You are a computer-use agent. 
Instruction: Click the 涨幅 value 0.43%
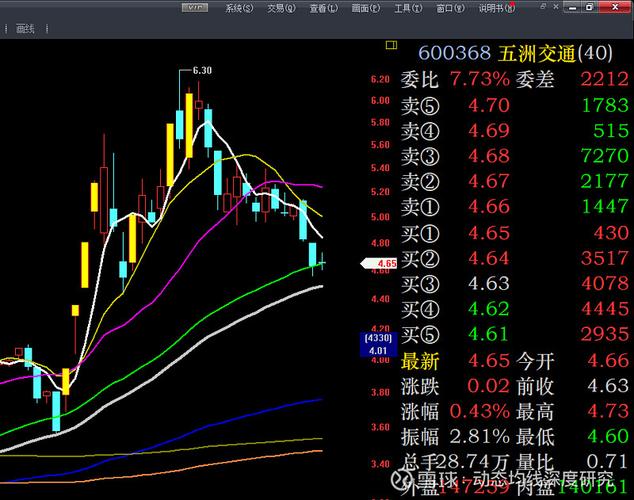pos(480,411)
